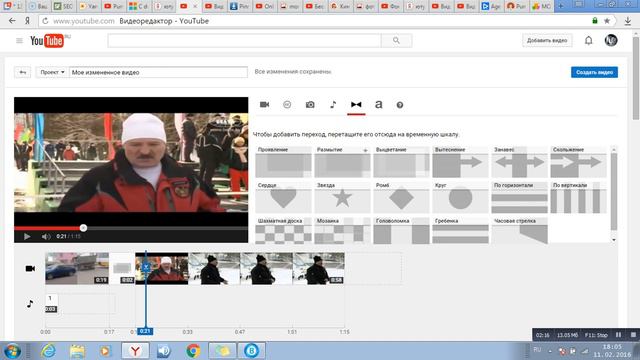The height and width of the screenshot is (360, 640).
Task: Select the Занавес transition thumbnail
Action: (x=519, y=162)
